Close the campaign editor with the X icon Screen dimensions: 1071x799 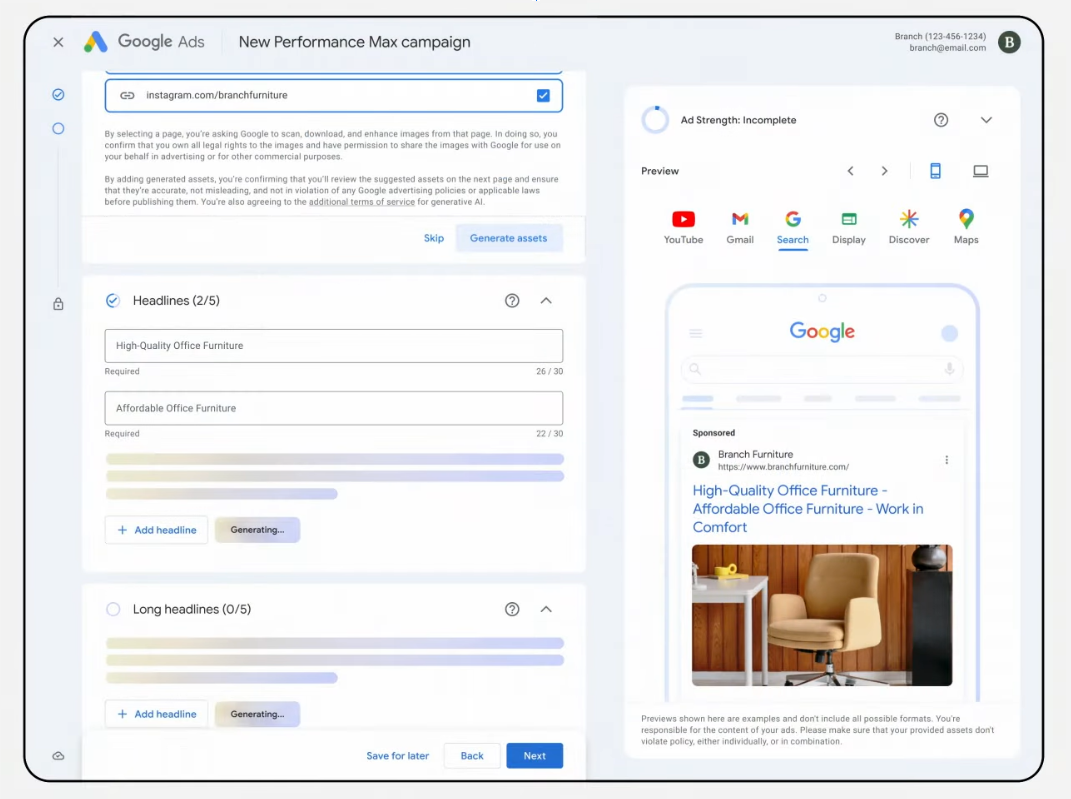tap(58, 42)
